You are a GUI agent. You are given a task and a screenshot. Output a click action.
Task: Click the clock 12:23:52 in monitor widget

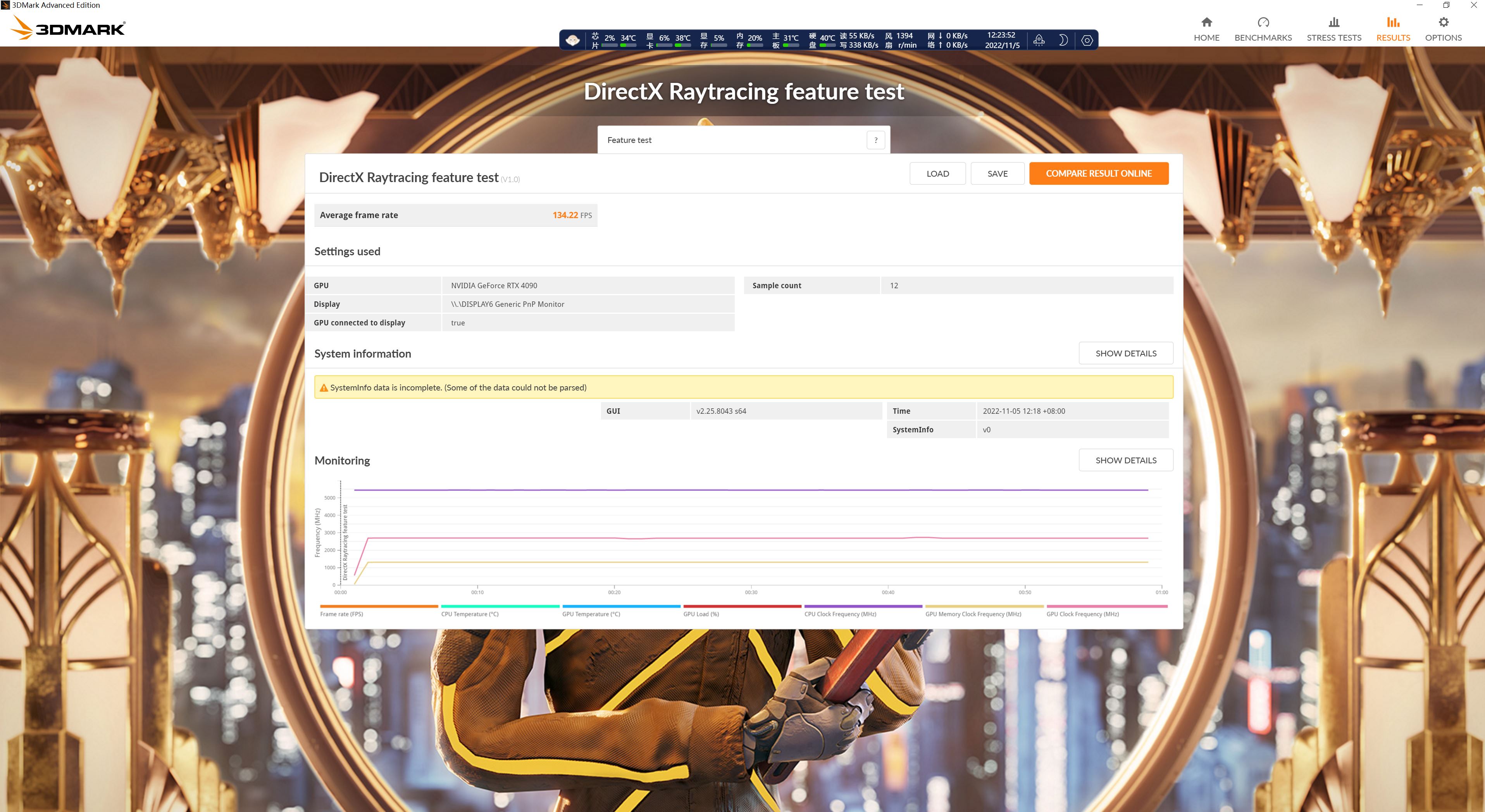coord(1001,35)
